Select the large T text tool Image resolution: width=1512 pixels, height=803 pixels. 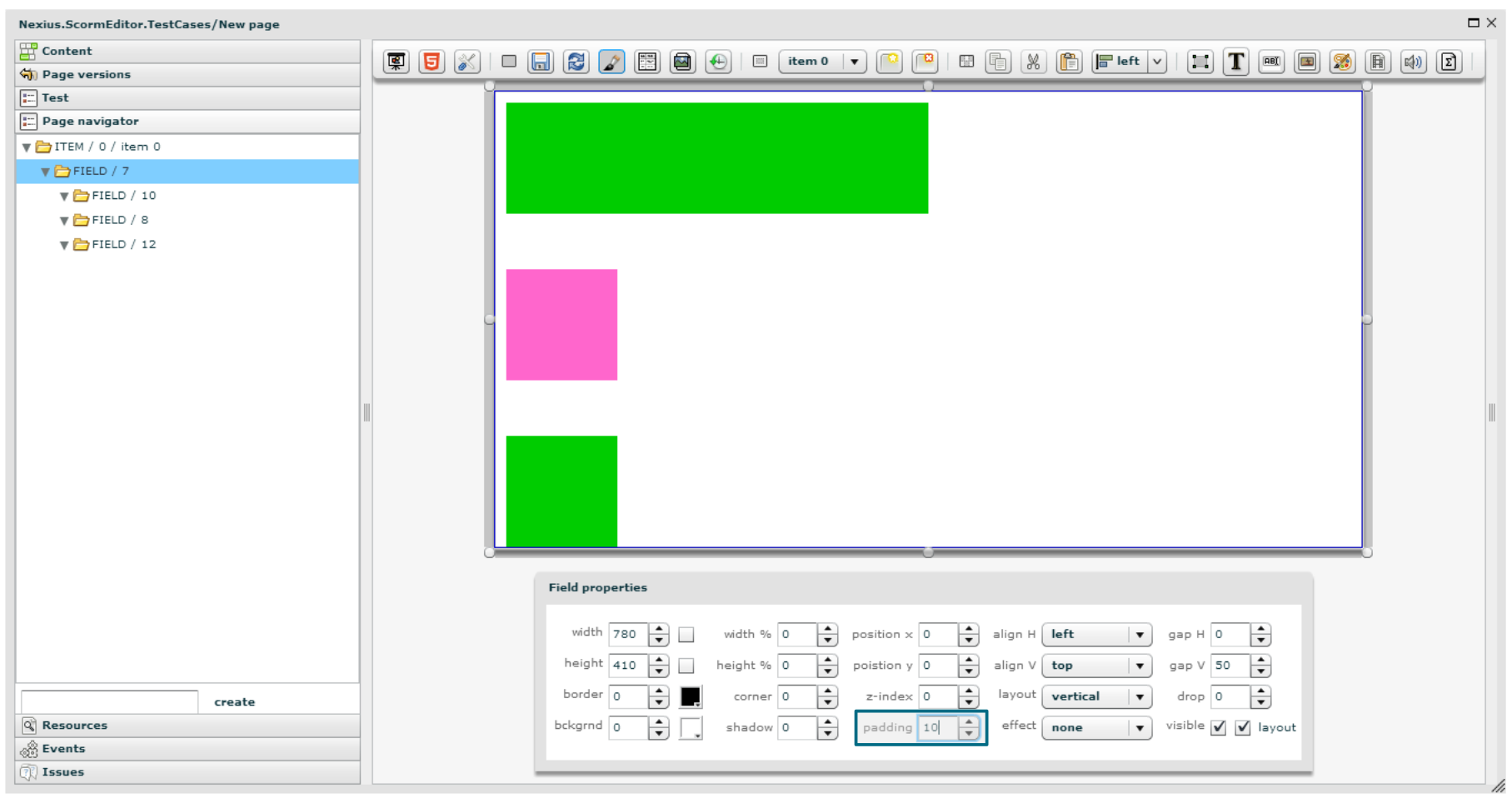click(1235, 62)
